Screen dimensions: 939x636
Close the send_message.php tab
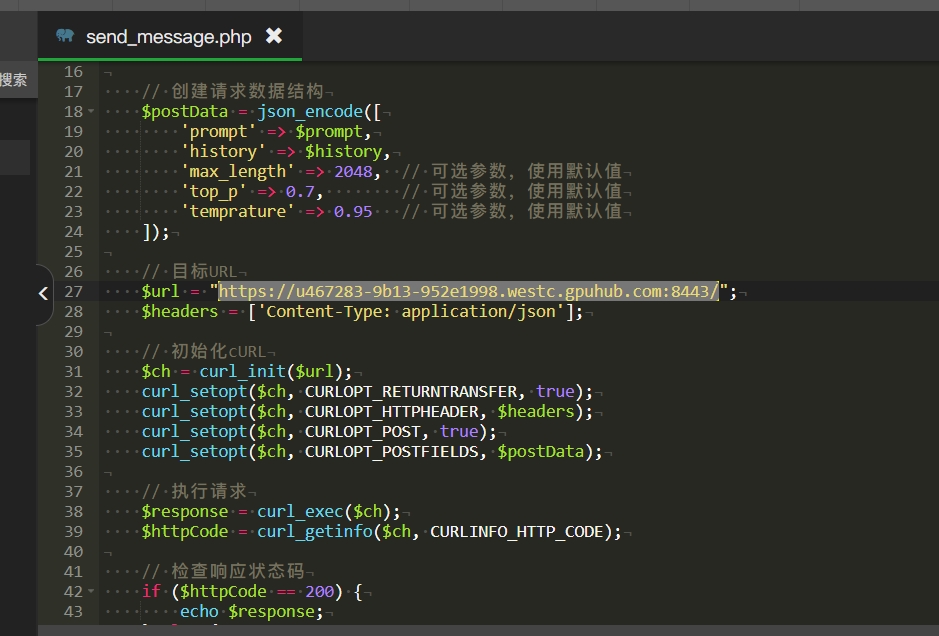tap(273, 36)
